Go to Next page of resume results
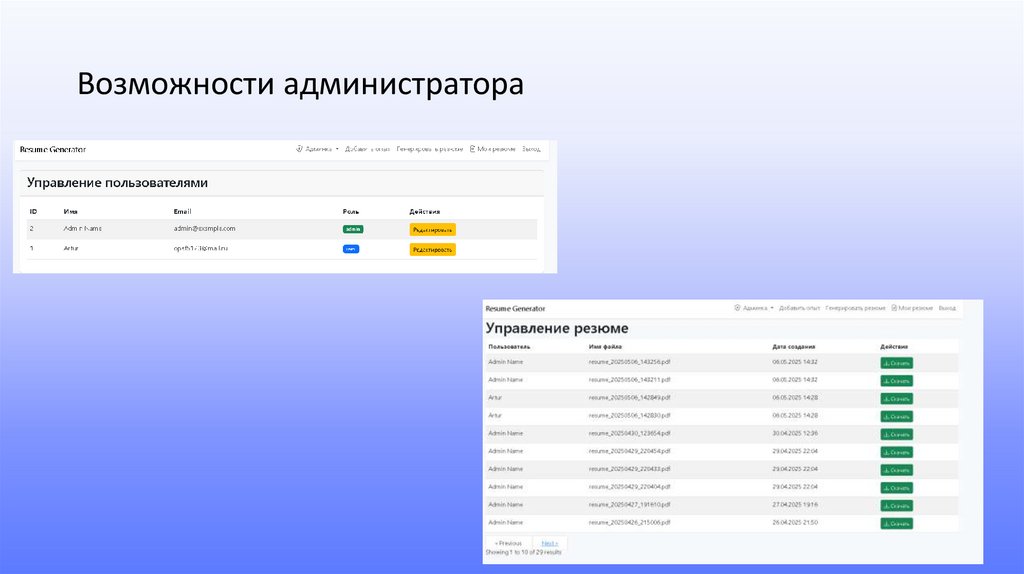Viewport: 1024px width, 574px height. [x=550, y=543]
